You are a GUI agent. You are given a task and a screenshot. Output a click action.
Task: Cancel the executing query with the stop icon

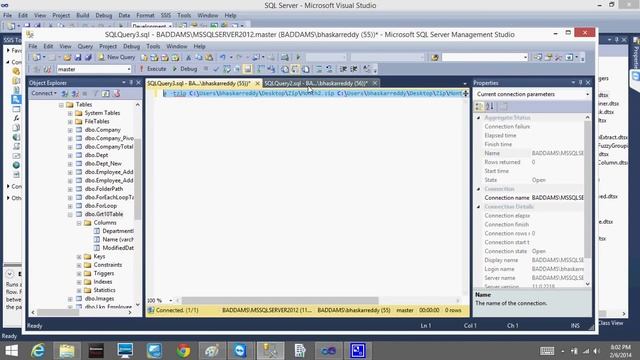[206, 69]
